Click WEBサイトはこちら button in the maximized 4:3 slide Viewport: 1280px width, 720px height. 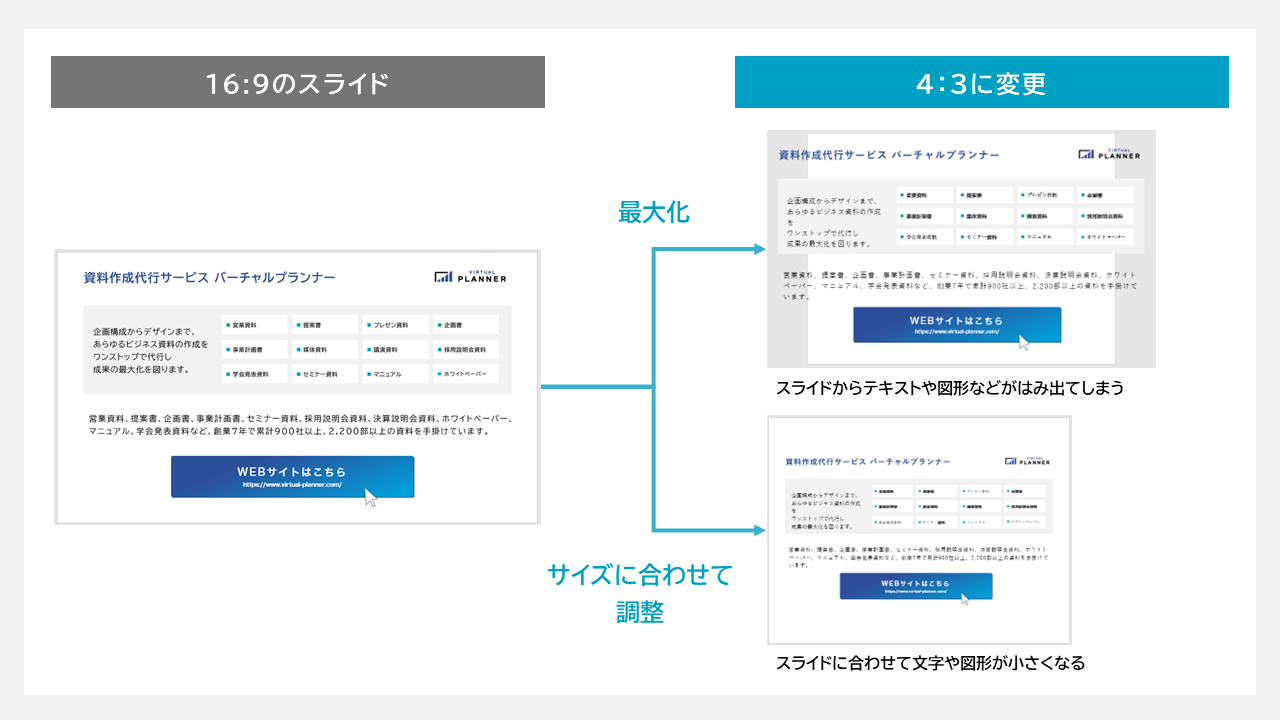tap(957, 325)
